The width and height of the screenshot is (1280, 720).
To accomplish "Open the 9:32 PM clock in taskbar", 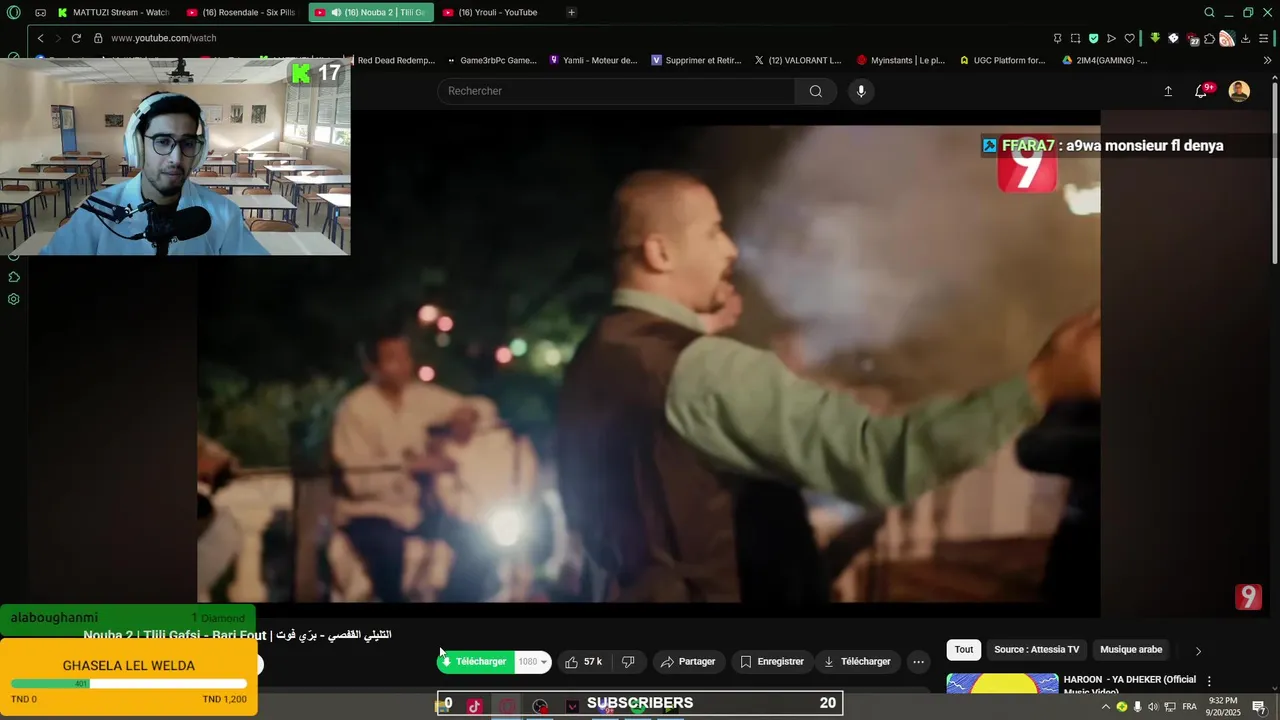I will (1224, 706).
